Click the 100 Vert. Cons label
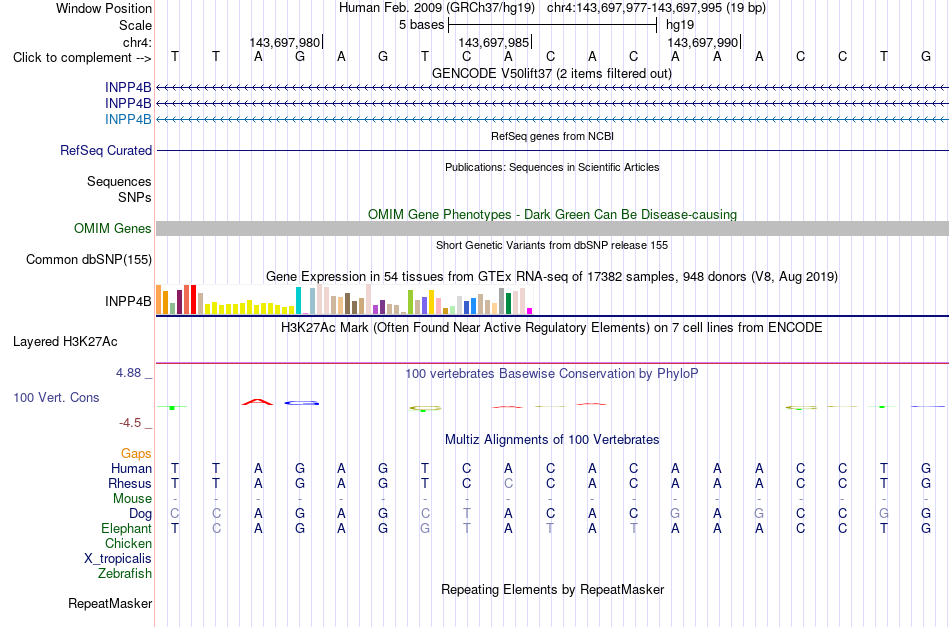The height and width of the screenshot is (627, 950). click(x=56, y=397)
